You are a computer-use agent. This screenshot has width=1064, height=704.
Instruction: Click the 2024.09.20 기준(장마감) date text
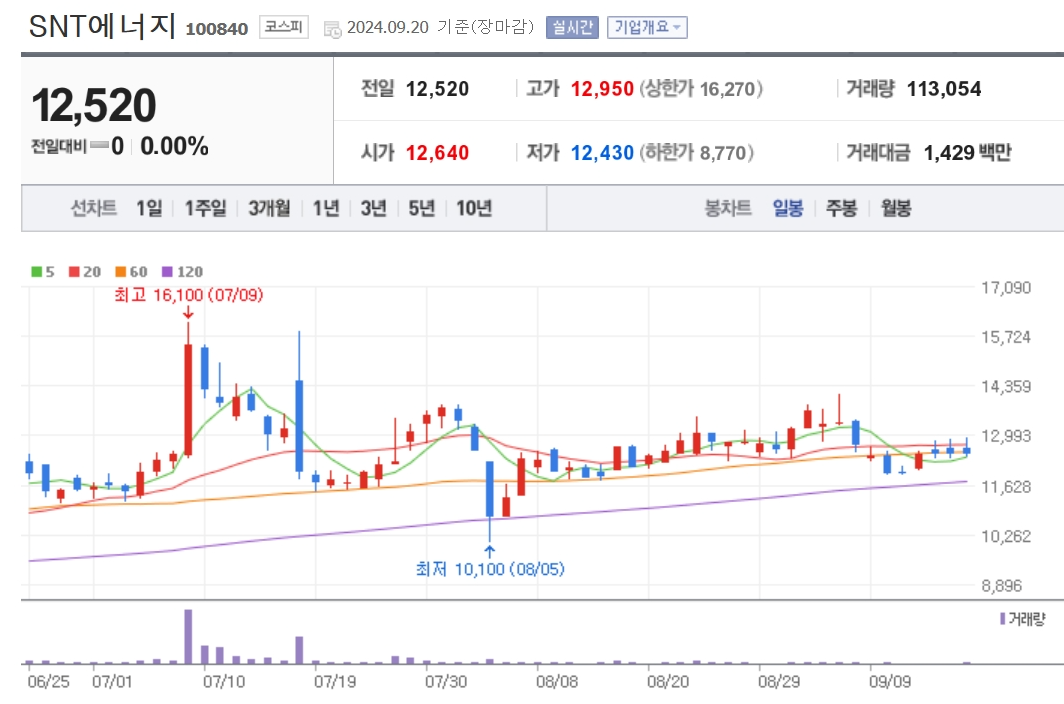(440, 27)
